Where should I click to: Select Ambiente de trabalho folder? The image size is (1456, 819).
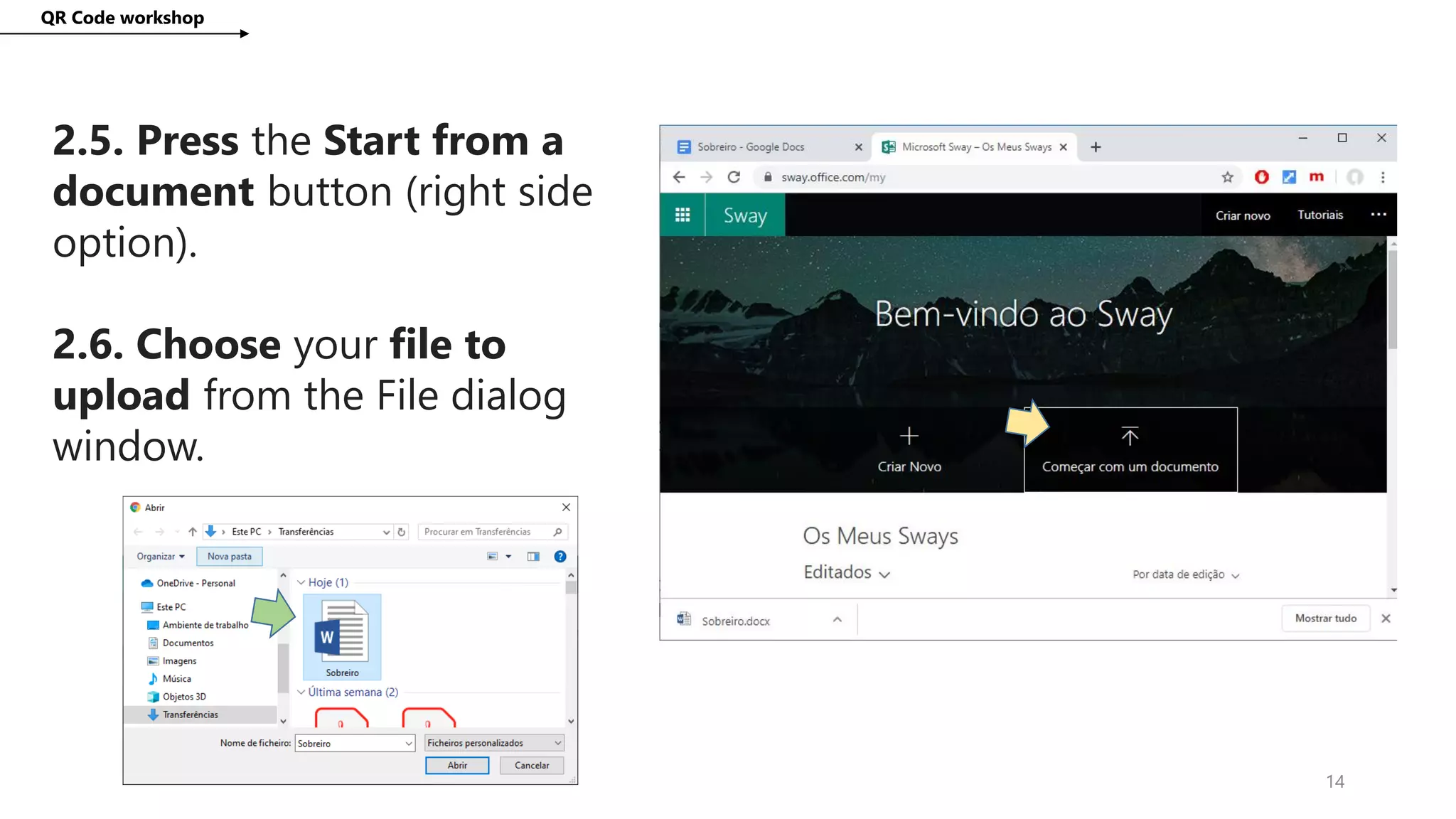point(198,625)
